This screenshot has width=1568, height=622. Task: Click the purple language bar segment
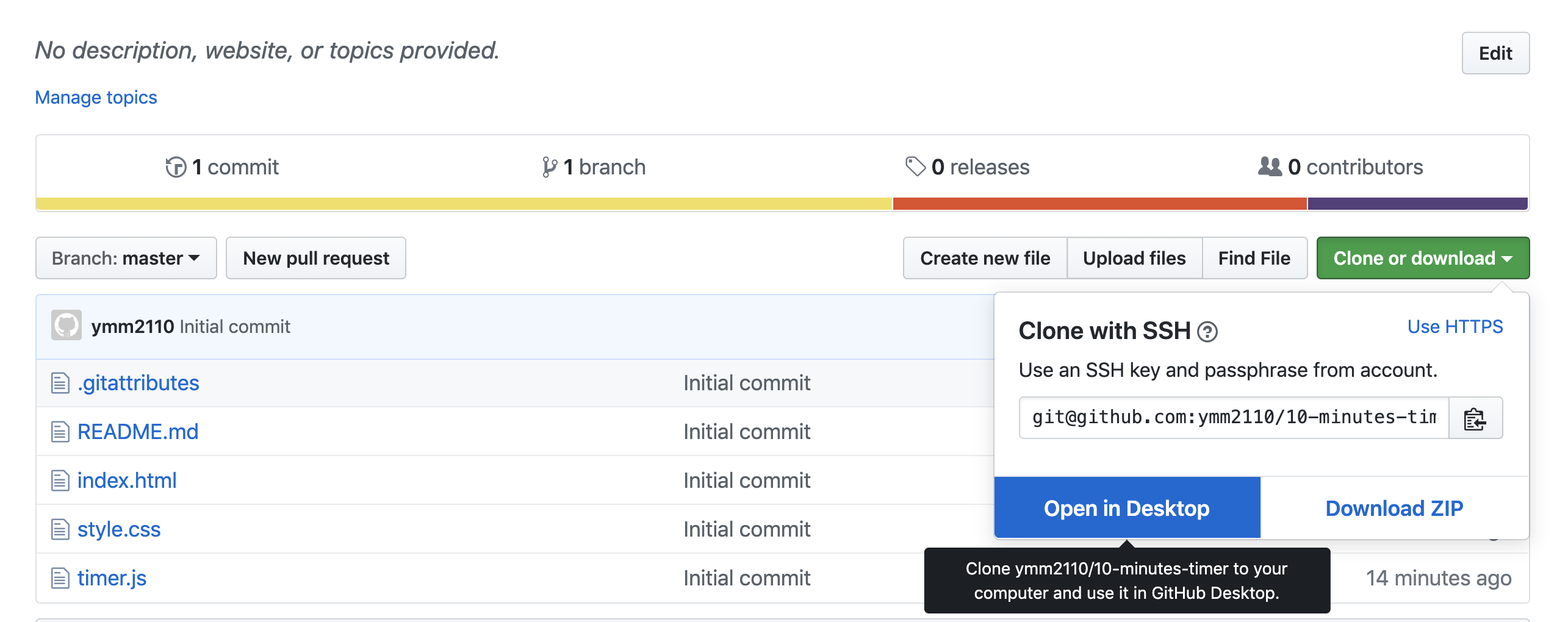pos(1418,204)
